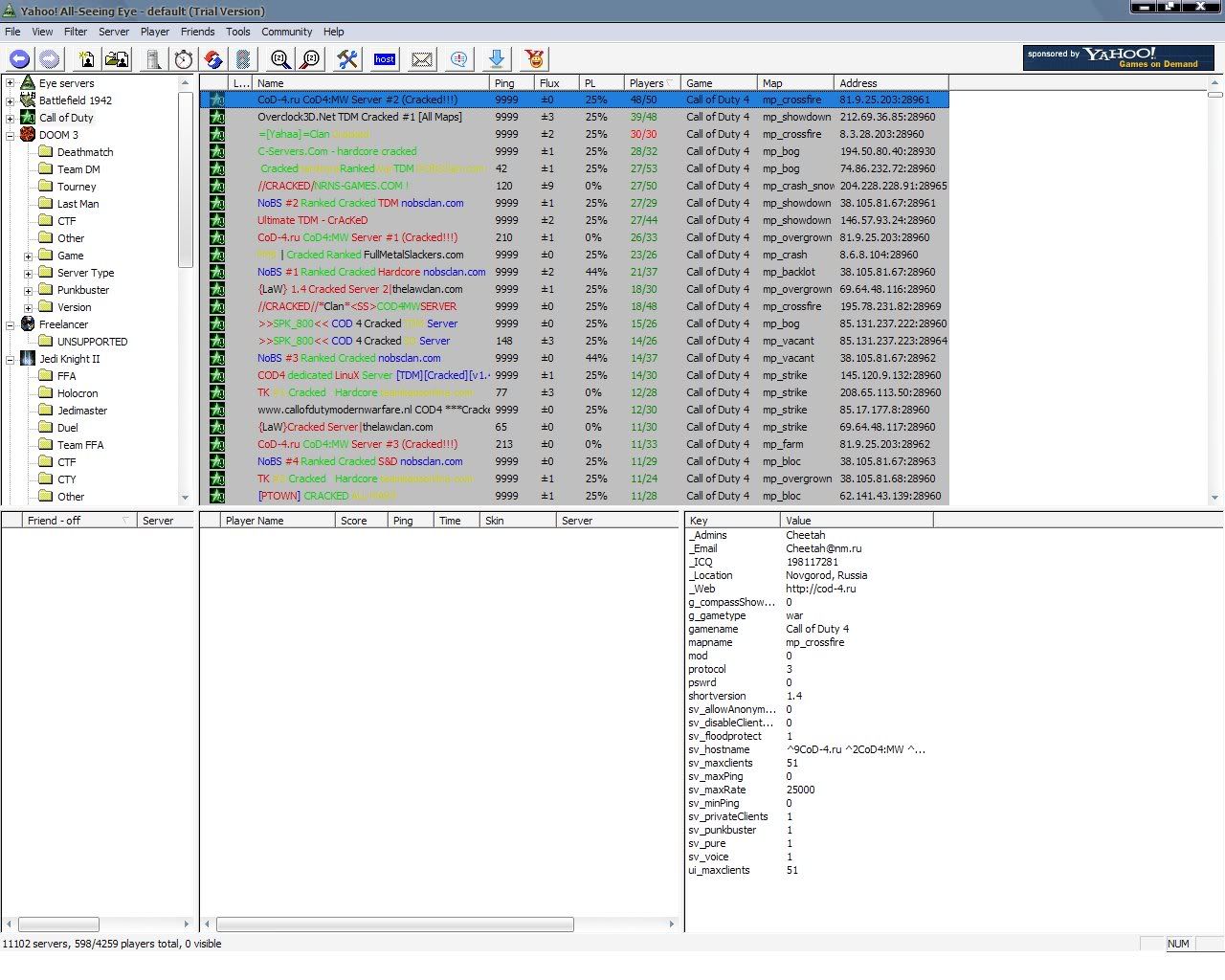Viewport: 1225px width, 980px height.
Task: Click the Eye servers pyramid icon
Action: tap(28, 83)
